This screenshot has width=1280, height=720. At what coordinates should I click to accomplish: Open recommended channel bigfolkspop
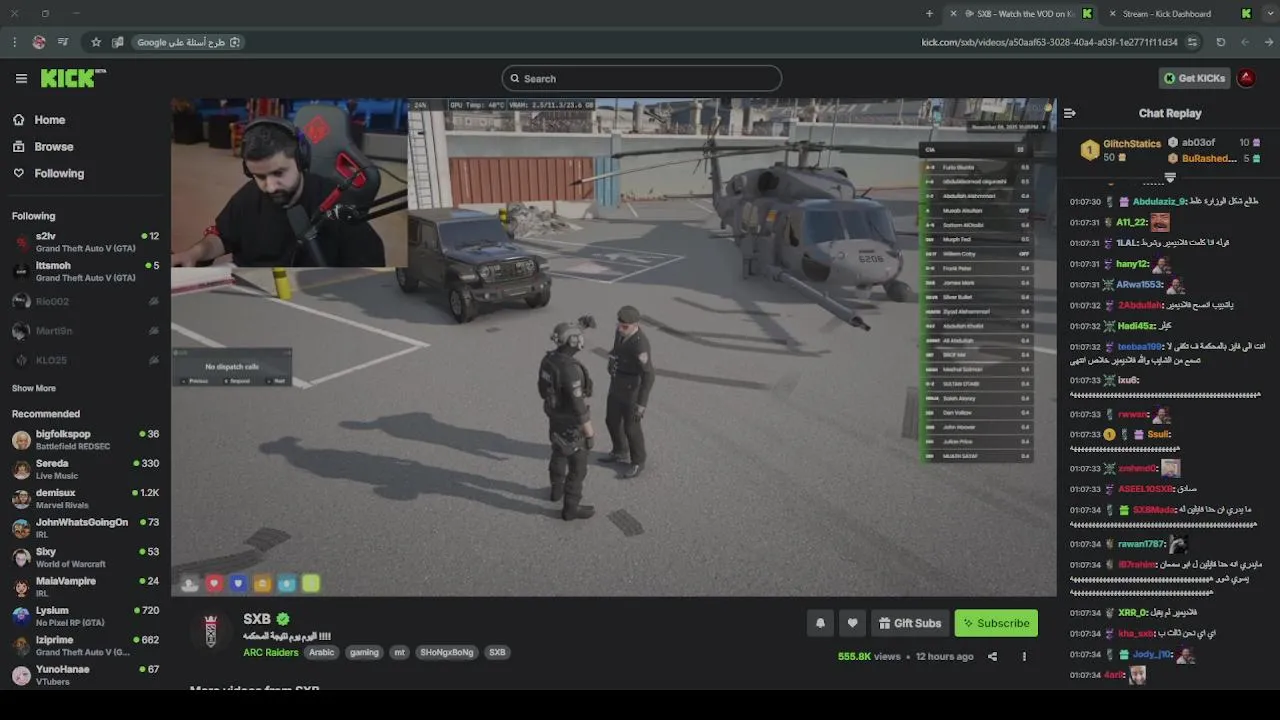85,440
